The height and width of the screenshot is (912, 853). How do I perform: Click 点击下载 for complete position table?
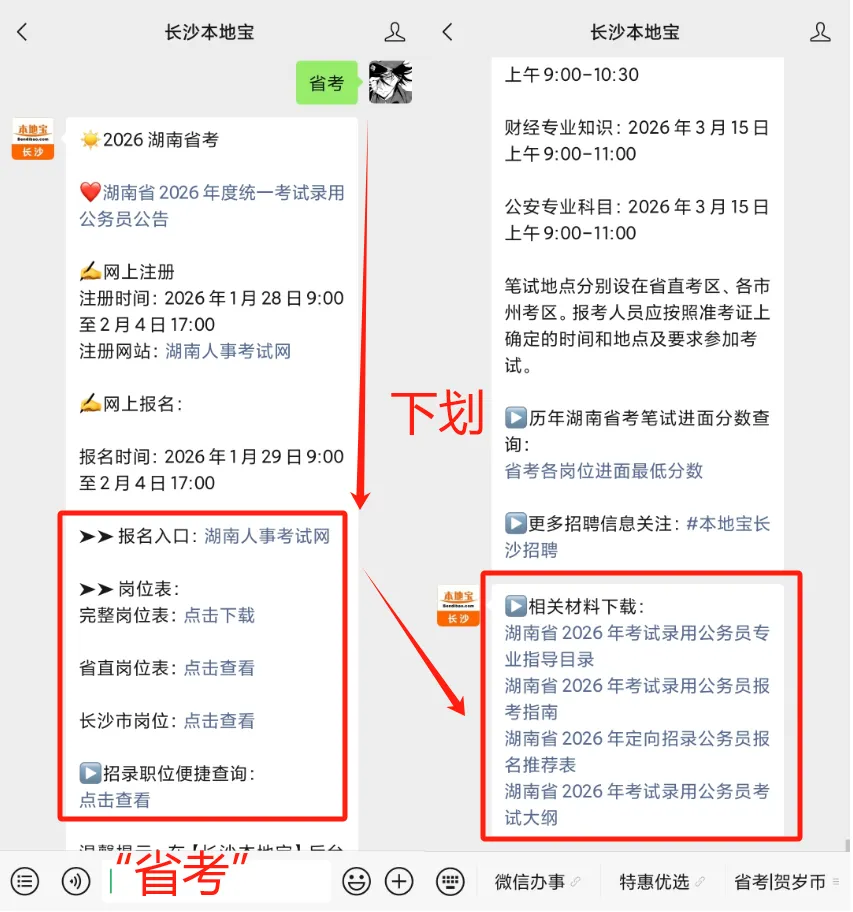(219, 615)
